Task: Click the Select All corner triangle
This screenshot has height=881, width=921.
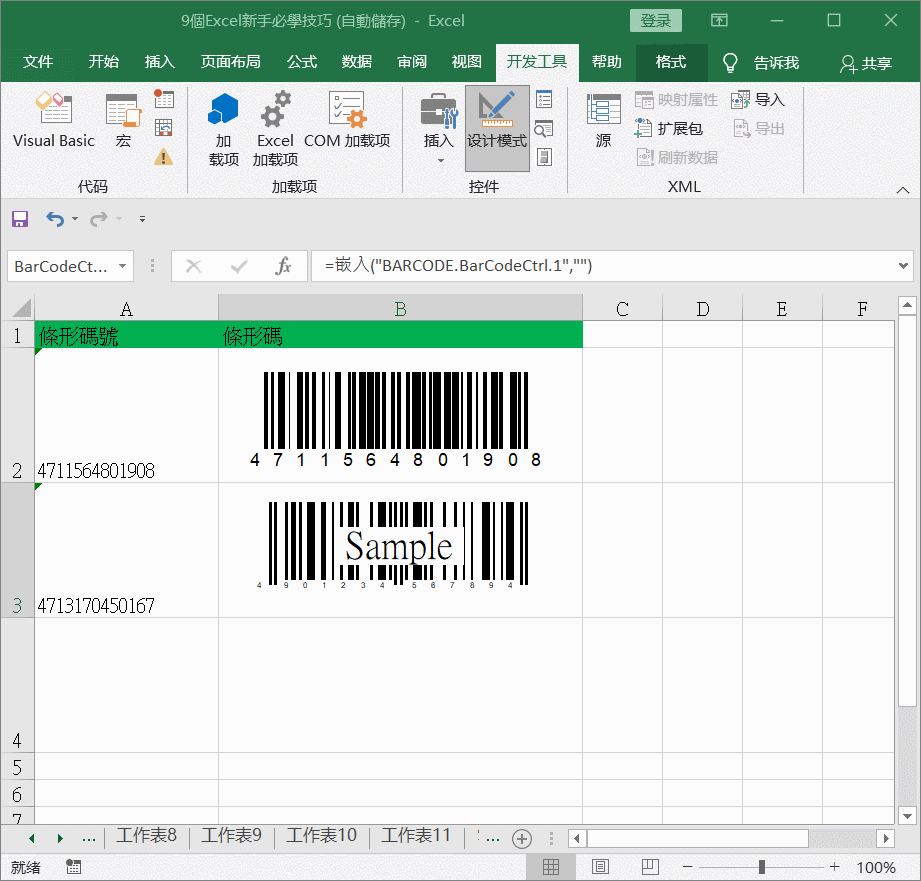Action: click(22, 308)
